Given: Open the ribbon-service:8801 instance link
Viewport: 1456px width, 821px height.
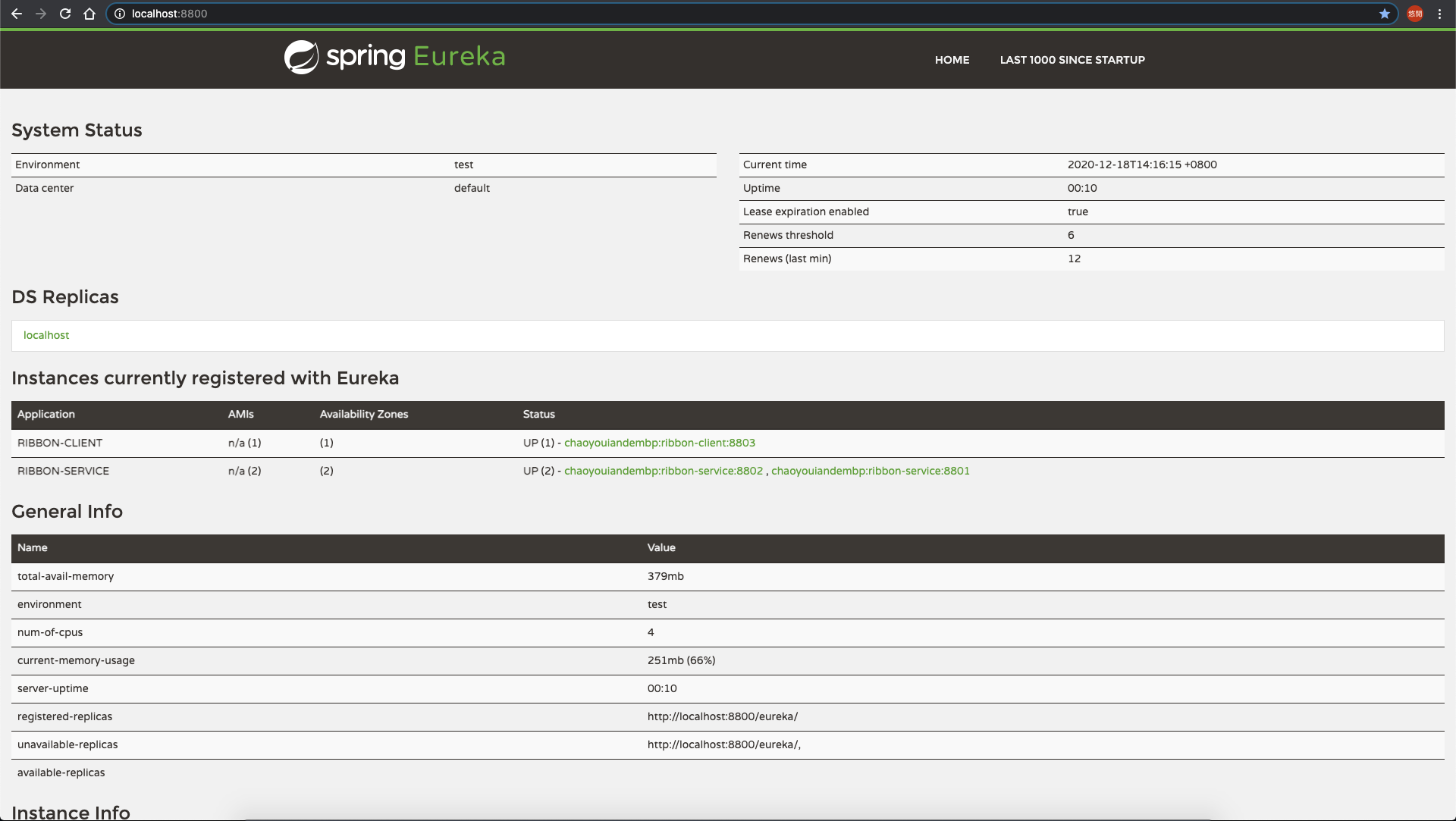Looking at the screenshot, I should [870, 471].
